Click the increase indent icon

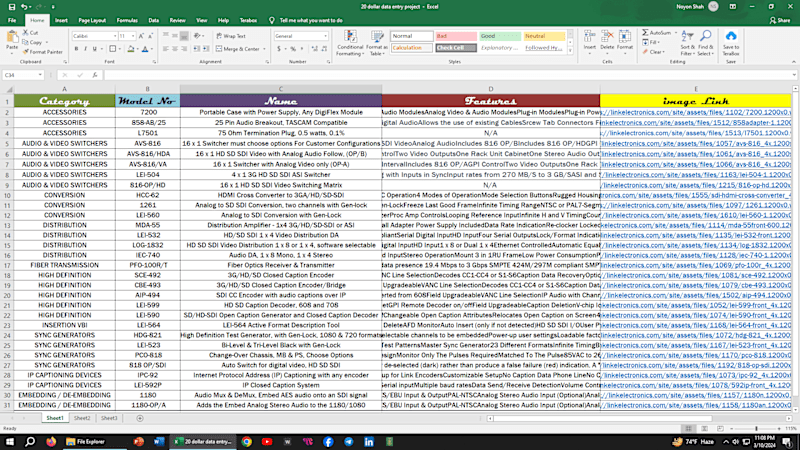206,49
